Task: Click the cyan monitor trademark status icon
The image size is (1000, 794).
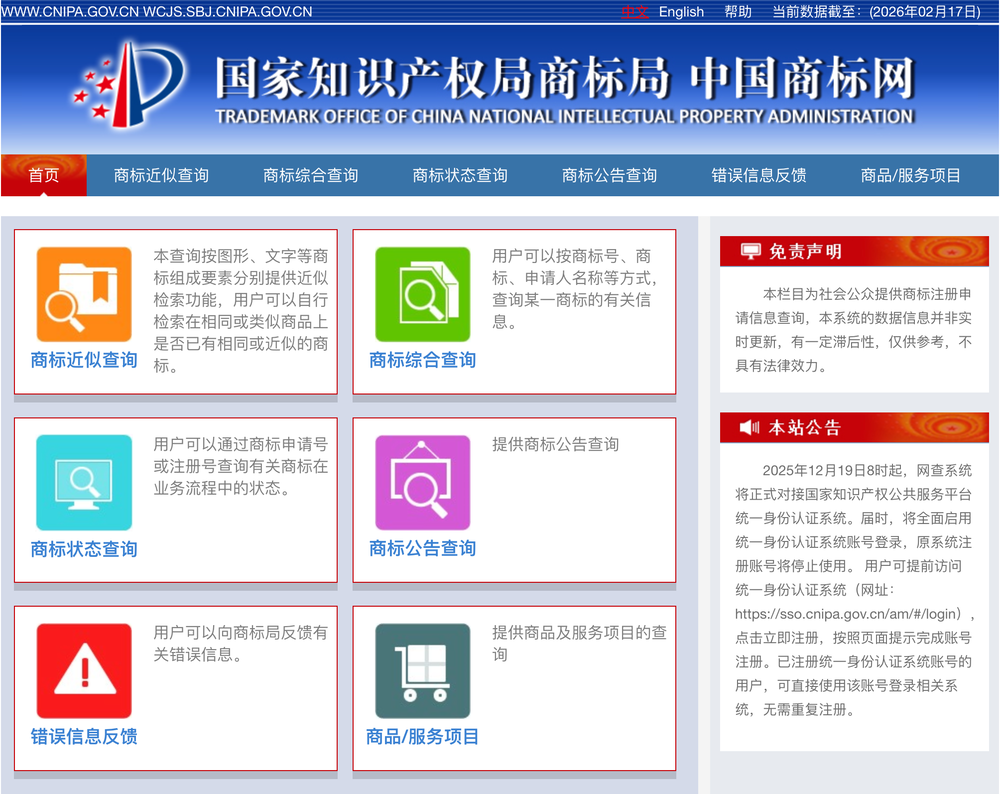Action: pos(84,482)
